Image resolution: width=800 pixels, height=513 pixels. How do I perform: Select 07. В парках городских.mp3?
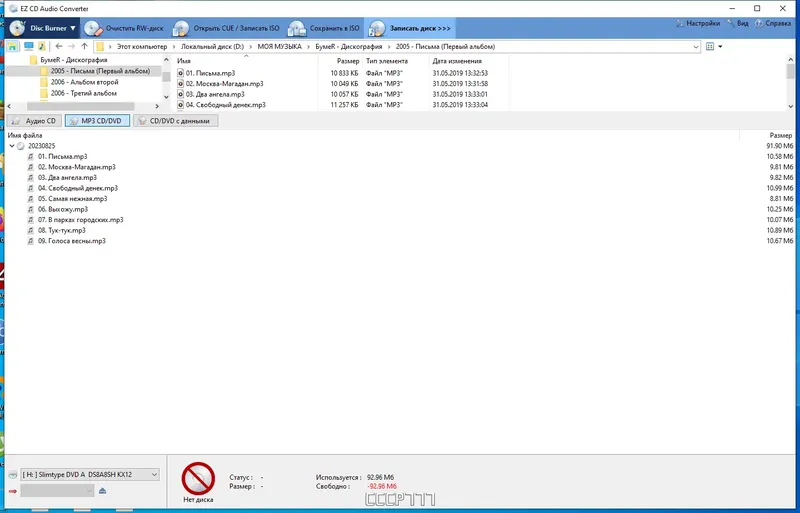tap(81, 220)
